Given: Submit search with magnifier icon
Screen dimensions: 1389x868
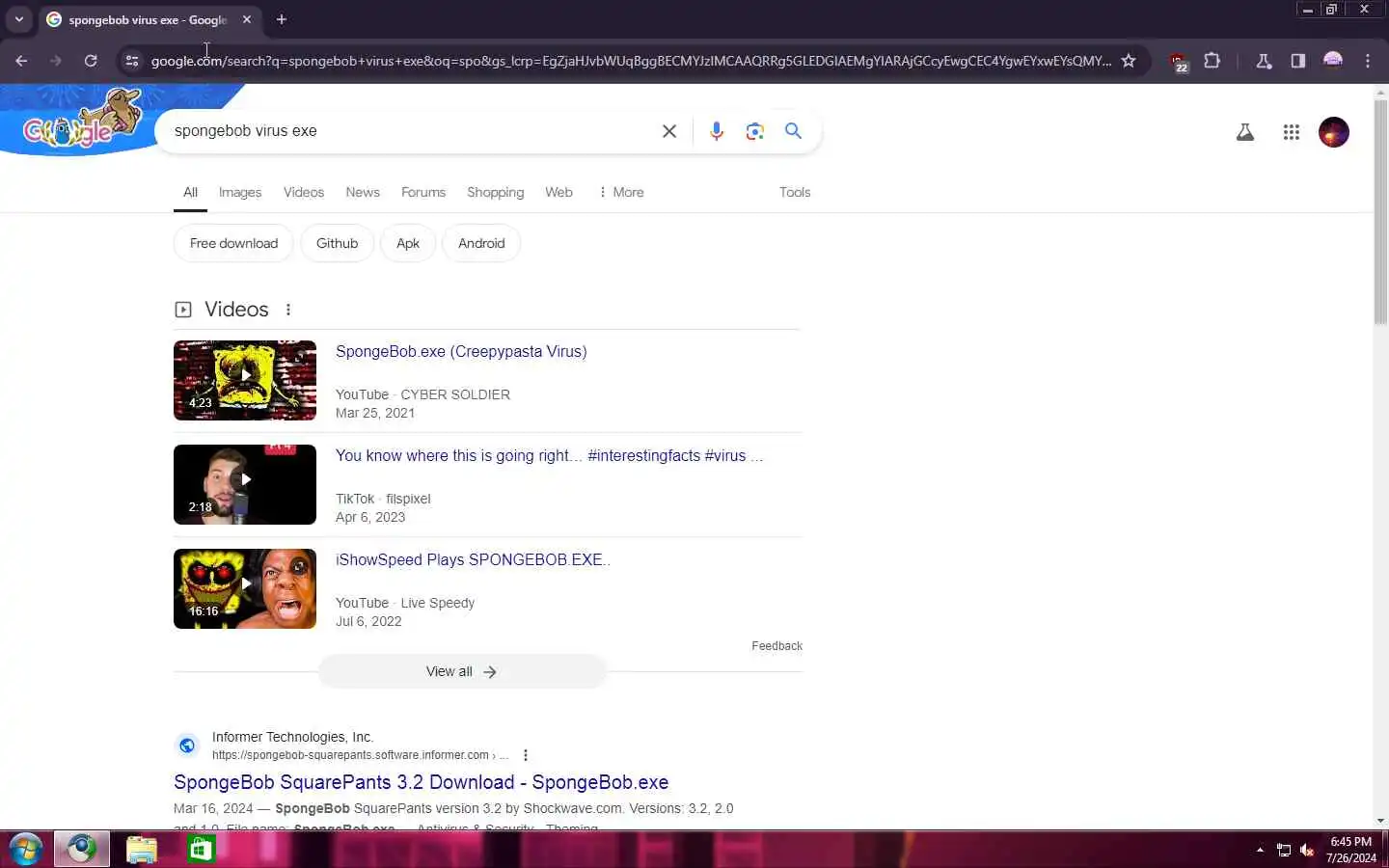Looking at the screenshot, I should 793,131.
